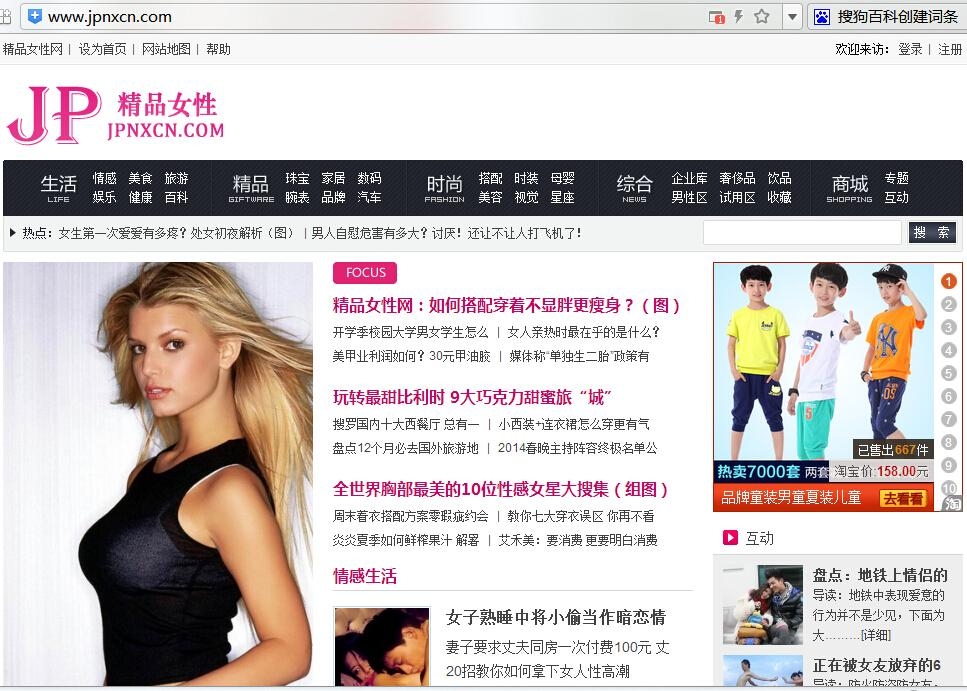Click the 登录 login link
Image resolution: width=967 pixels, height=691 pixels.
pos(910,49)
